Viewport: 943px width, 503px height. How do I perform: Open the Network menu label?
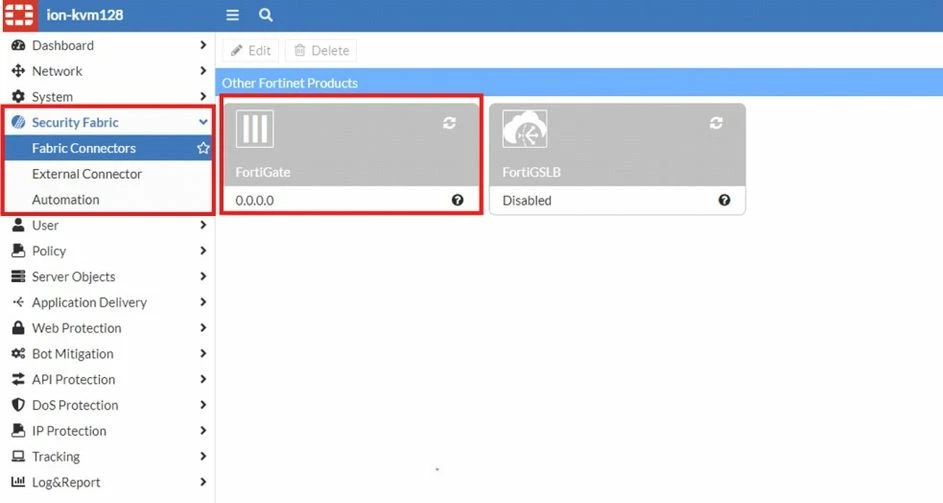click(x=57, y=71)
